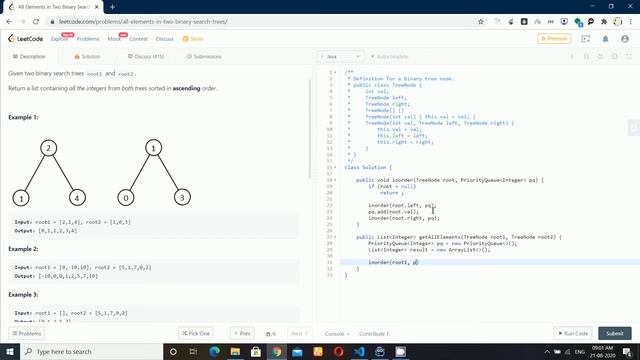Collapse getAllElements fold arrow at line 27
This screenshot has width=640, height=360.
coord(336,237)
